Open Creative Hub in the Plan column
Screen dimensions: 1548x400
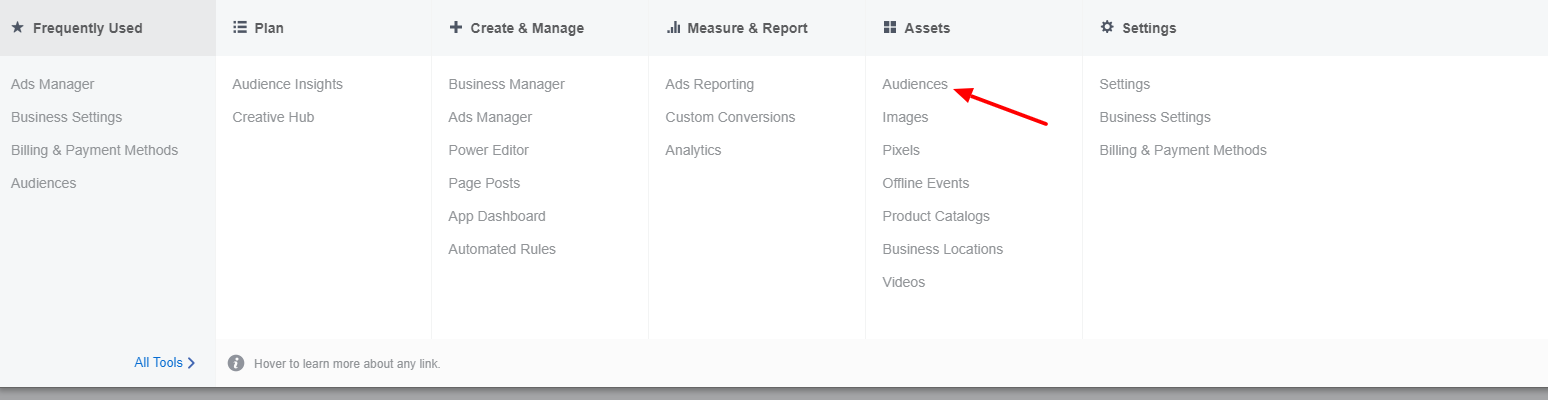click(x=274, y=118)
